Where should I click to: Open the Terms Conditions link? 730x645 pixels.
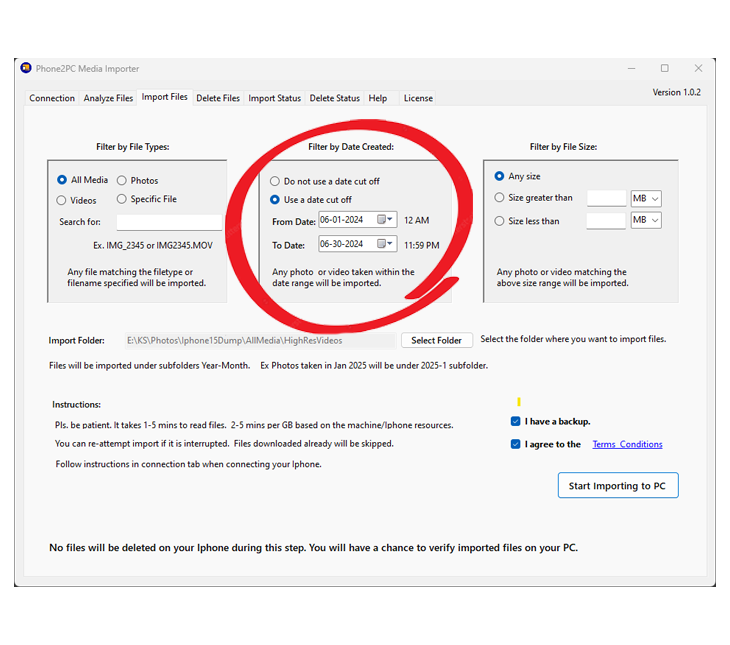627,444
